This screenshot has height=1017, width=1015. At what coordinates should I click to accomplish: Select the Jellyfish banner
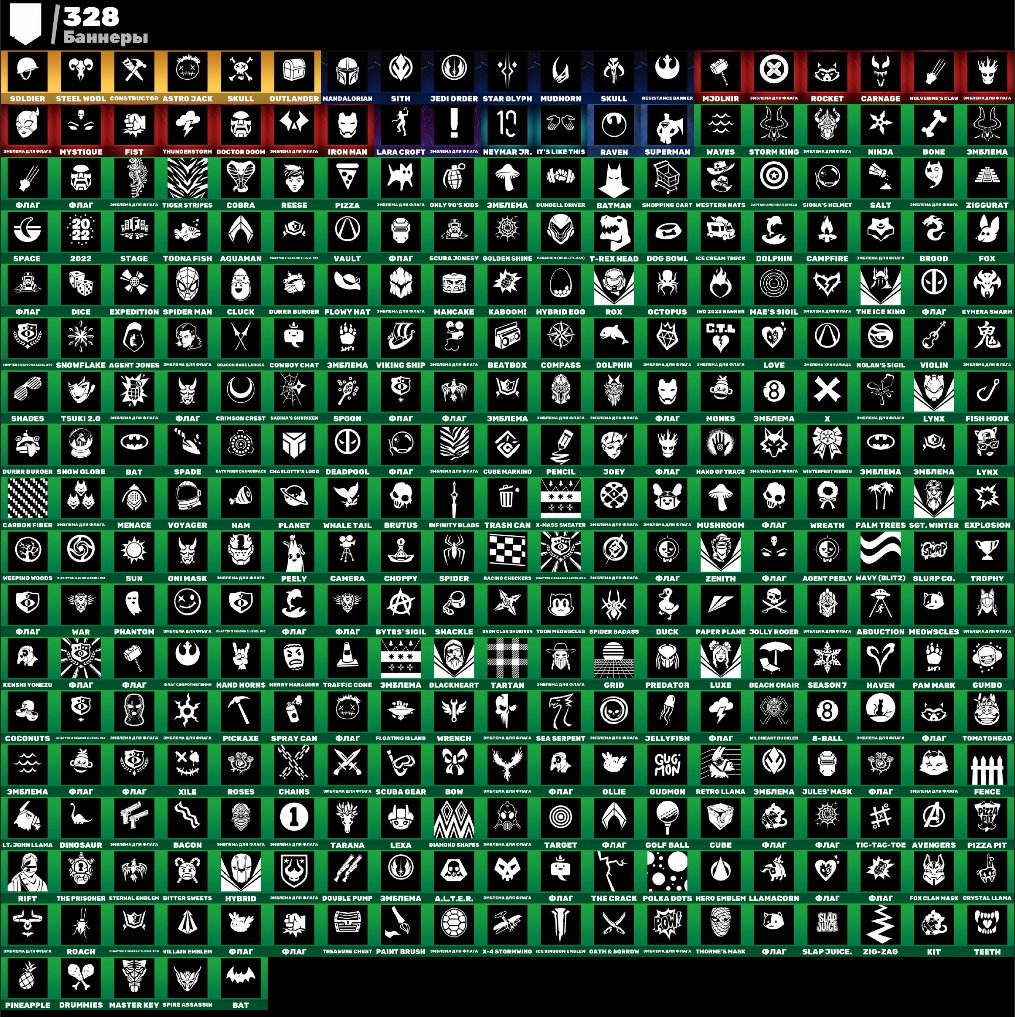tap(667, 710)
